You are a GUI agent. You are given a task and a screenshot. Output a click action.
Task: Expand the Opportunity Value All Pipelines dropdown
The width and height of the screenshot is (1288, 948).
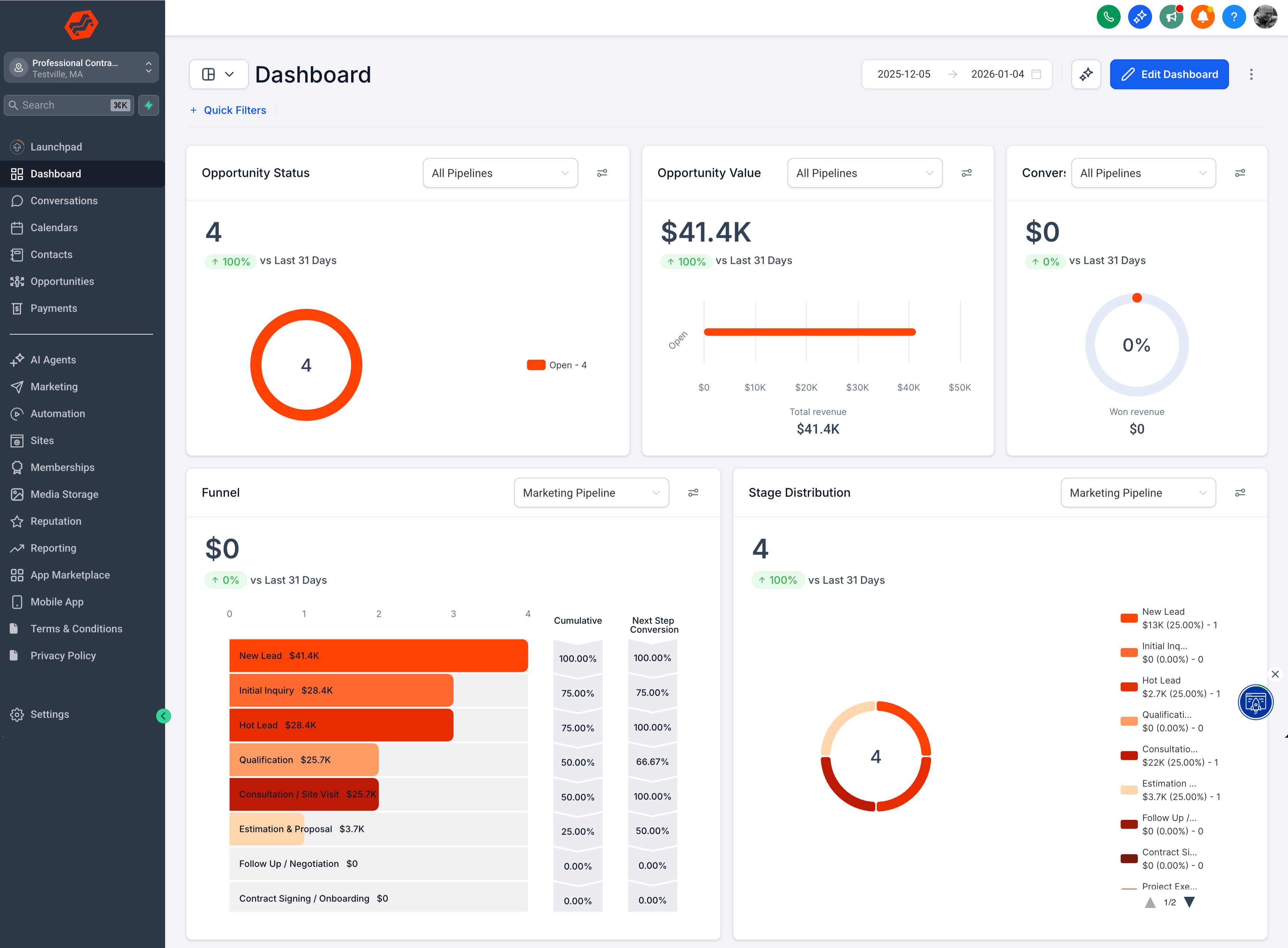[x=864, y=173]
